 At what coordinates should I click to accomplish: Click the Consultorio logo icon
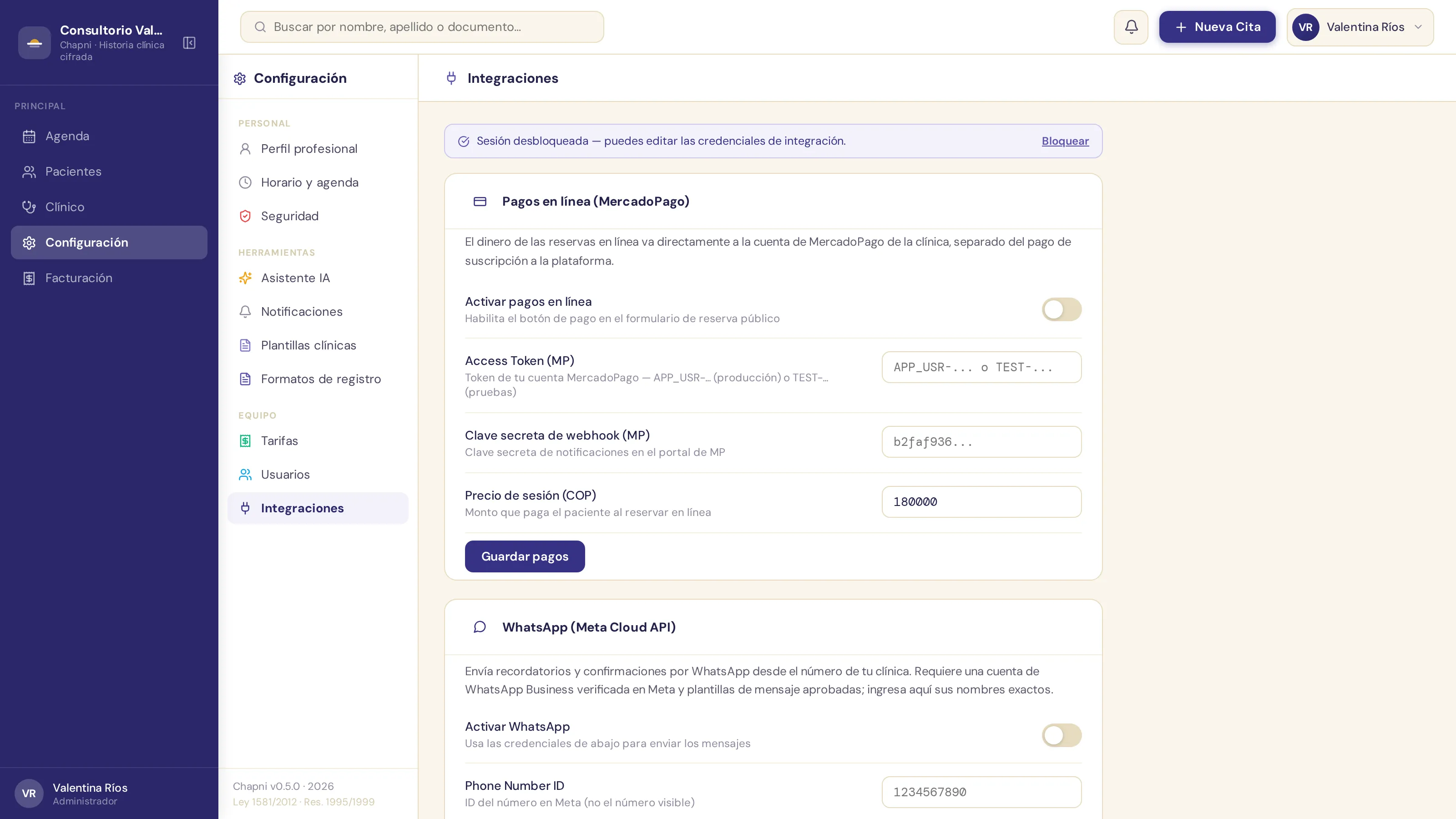pyautogui.click(x=35, y=43)
